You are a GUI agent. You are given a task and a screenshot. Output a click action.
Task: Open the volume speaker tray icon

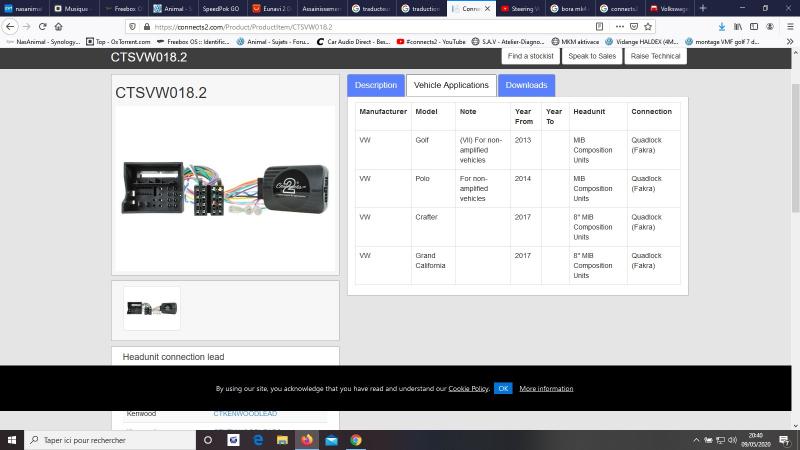point(732,440)
